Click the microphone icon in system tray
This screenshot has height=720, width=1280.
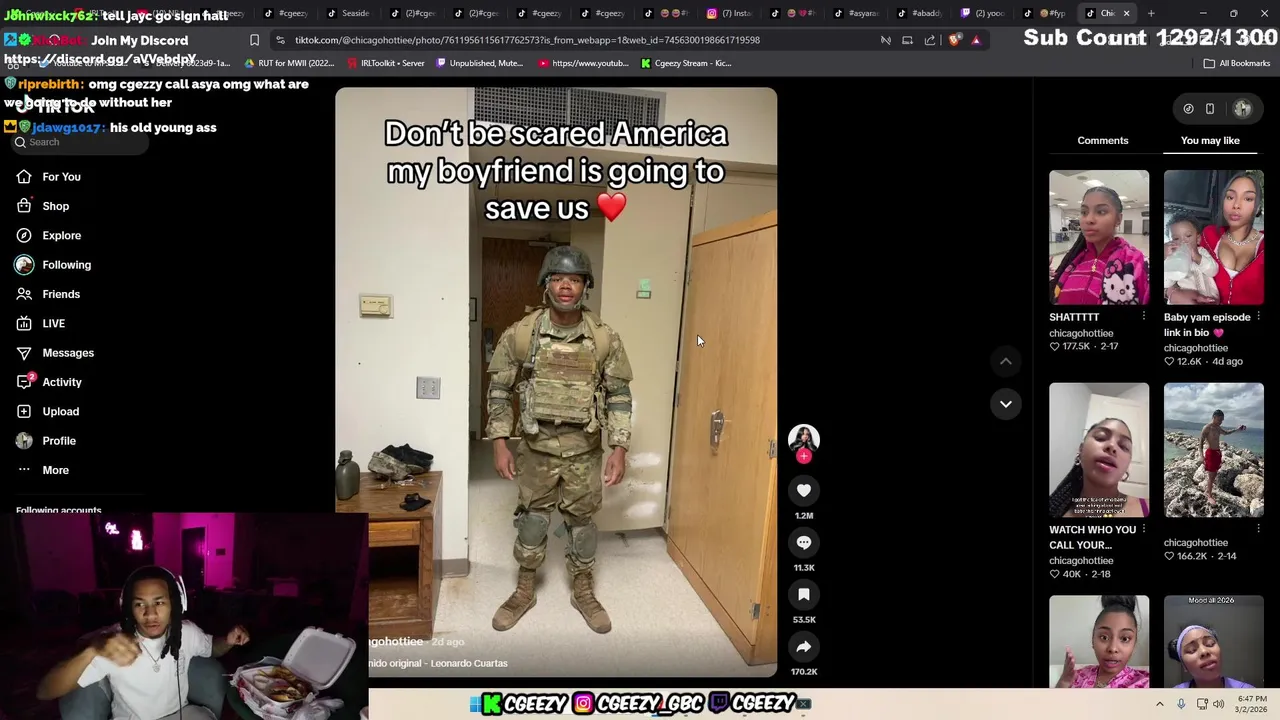[1181, 704]
